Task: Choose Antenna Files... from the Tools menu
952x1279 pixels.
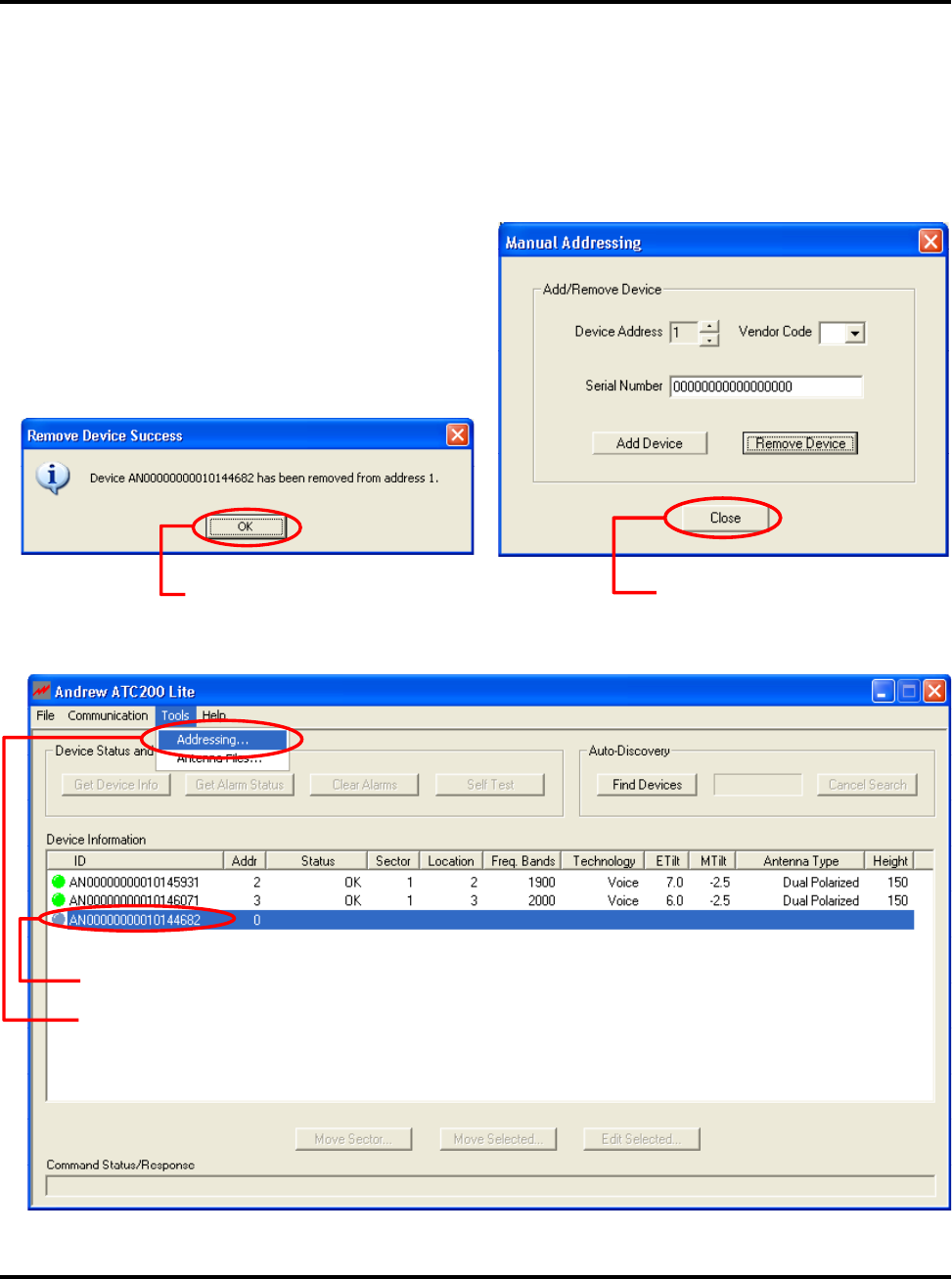Action: 221,758
